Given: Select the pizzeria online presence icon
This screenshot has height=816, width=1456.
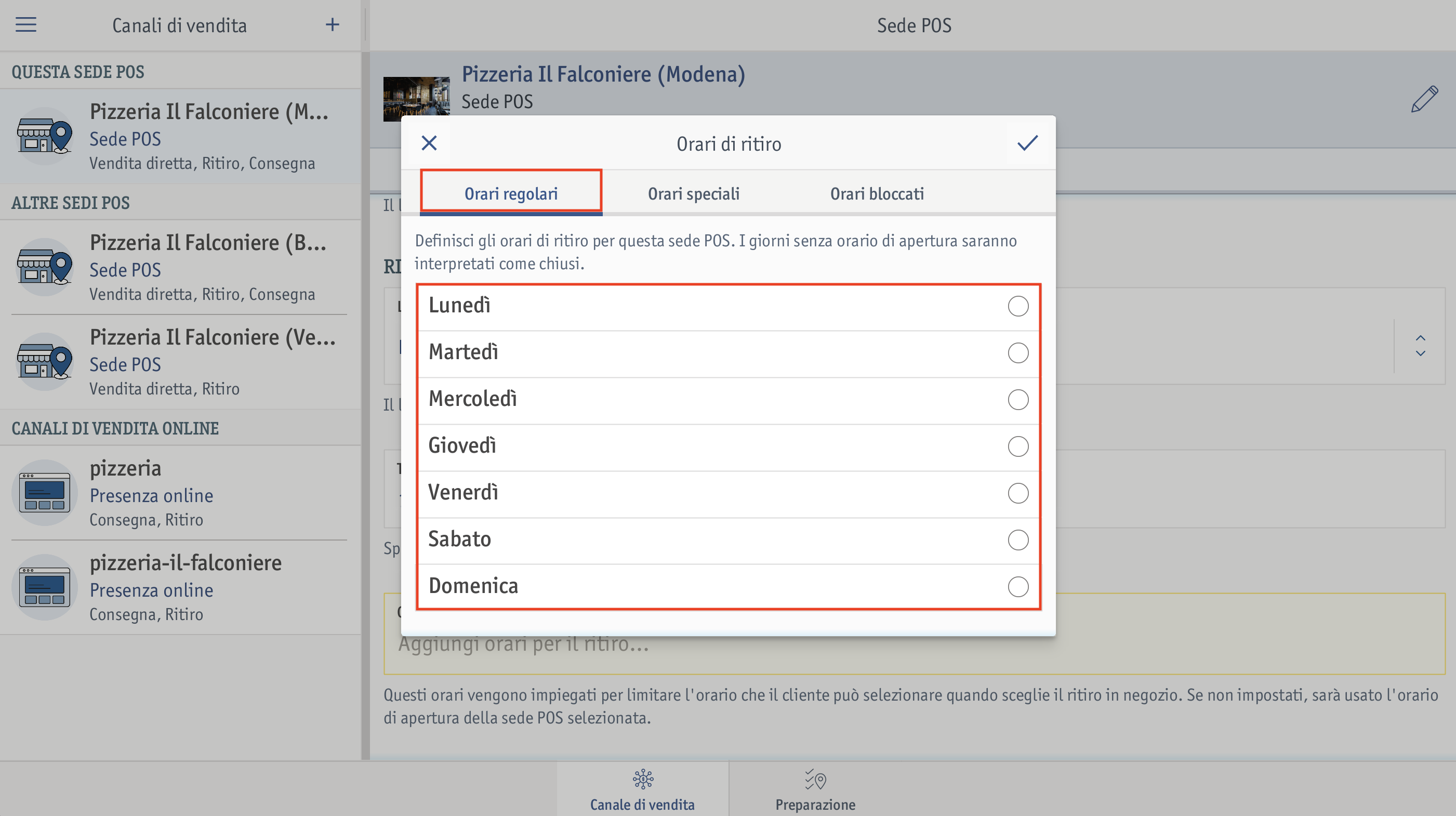Looking at the screenshot, I should (x=44, y=493).
